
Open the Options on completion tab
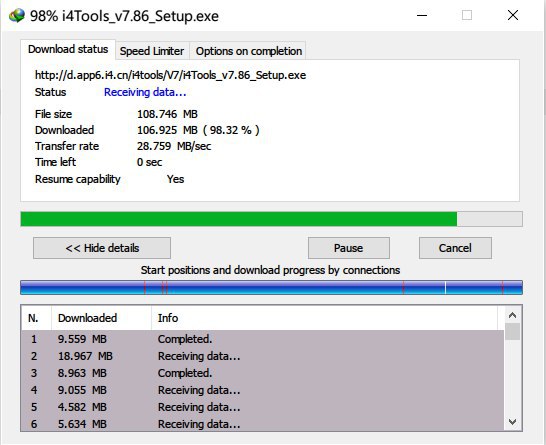[249, 51]
